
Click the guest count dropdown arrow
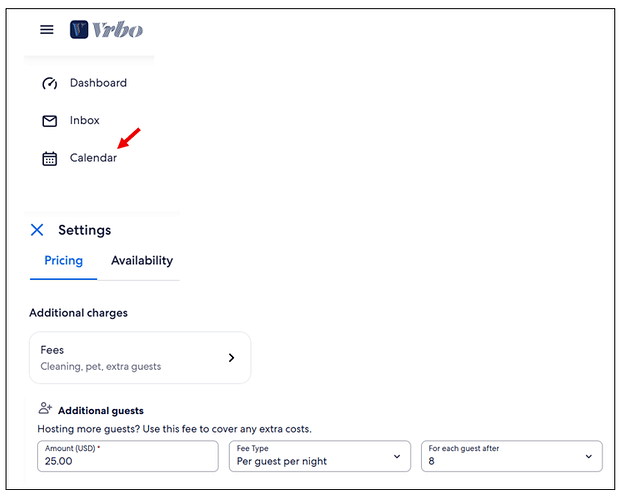(x=588, y=457)
